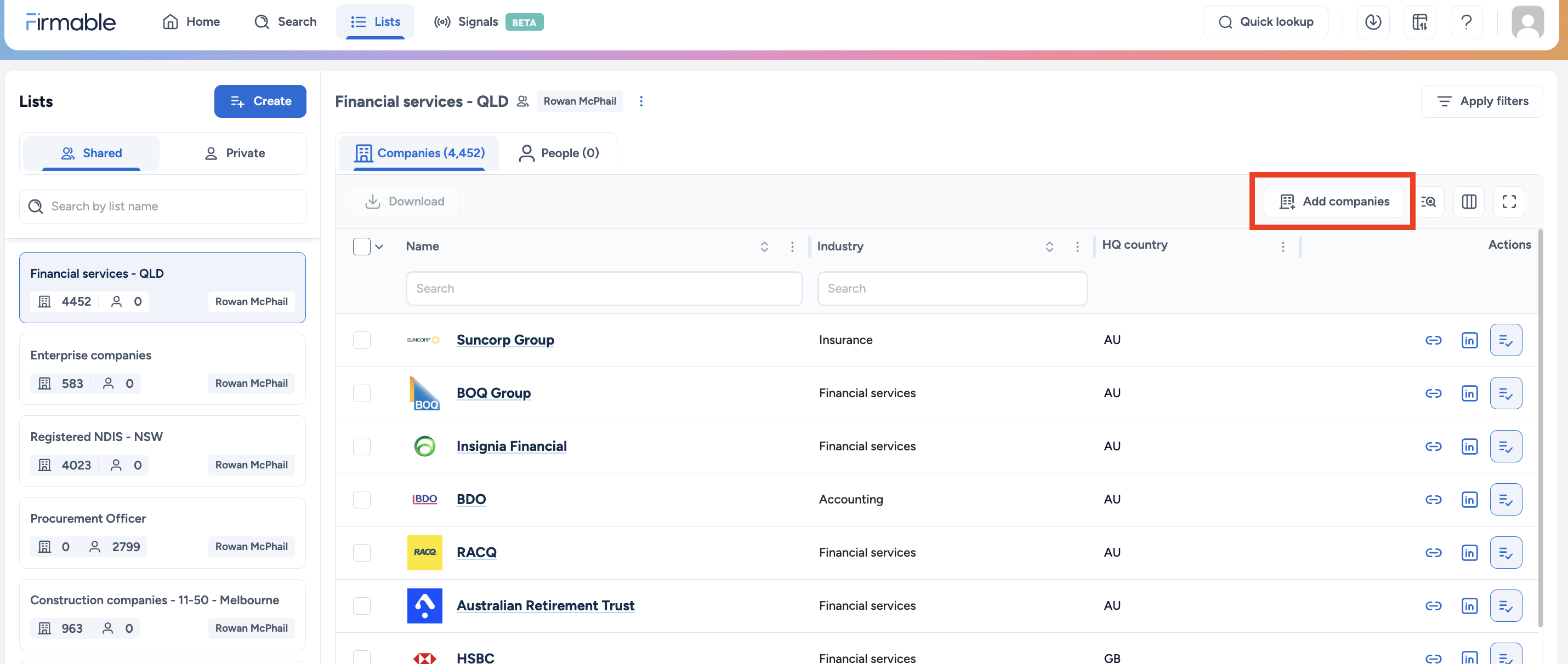Open the downloads icon in the top bar
1568x664 pixels.
(1373, 22)
